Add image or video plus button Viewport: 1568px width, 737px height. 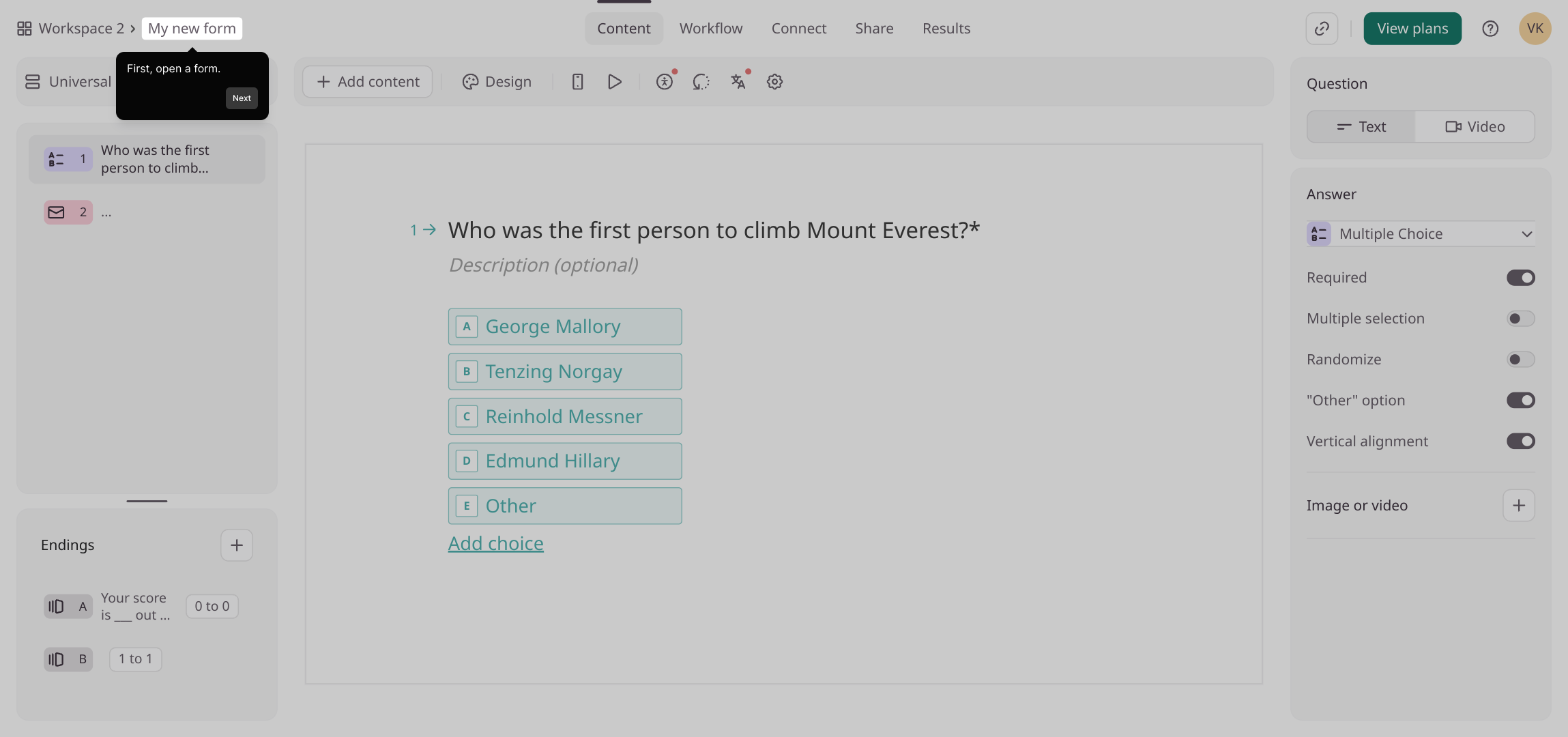(x=1518, y=506)
